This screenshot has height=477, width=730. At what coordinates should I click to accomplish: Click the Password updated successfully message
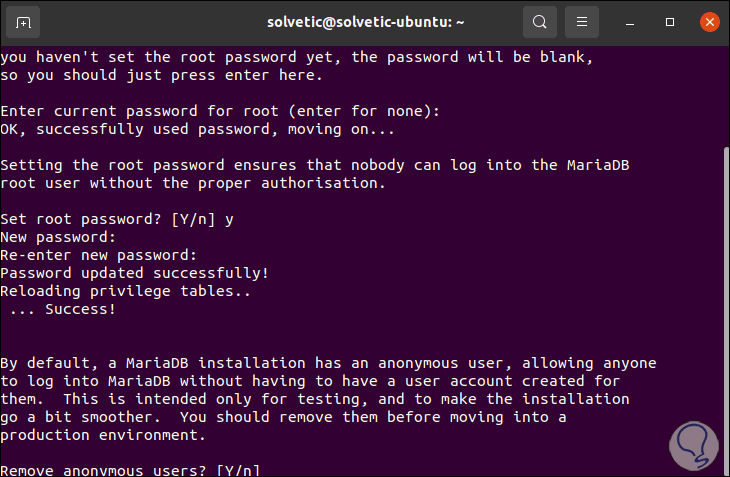coord(134,273)
